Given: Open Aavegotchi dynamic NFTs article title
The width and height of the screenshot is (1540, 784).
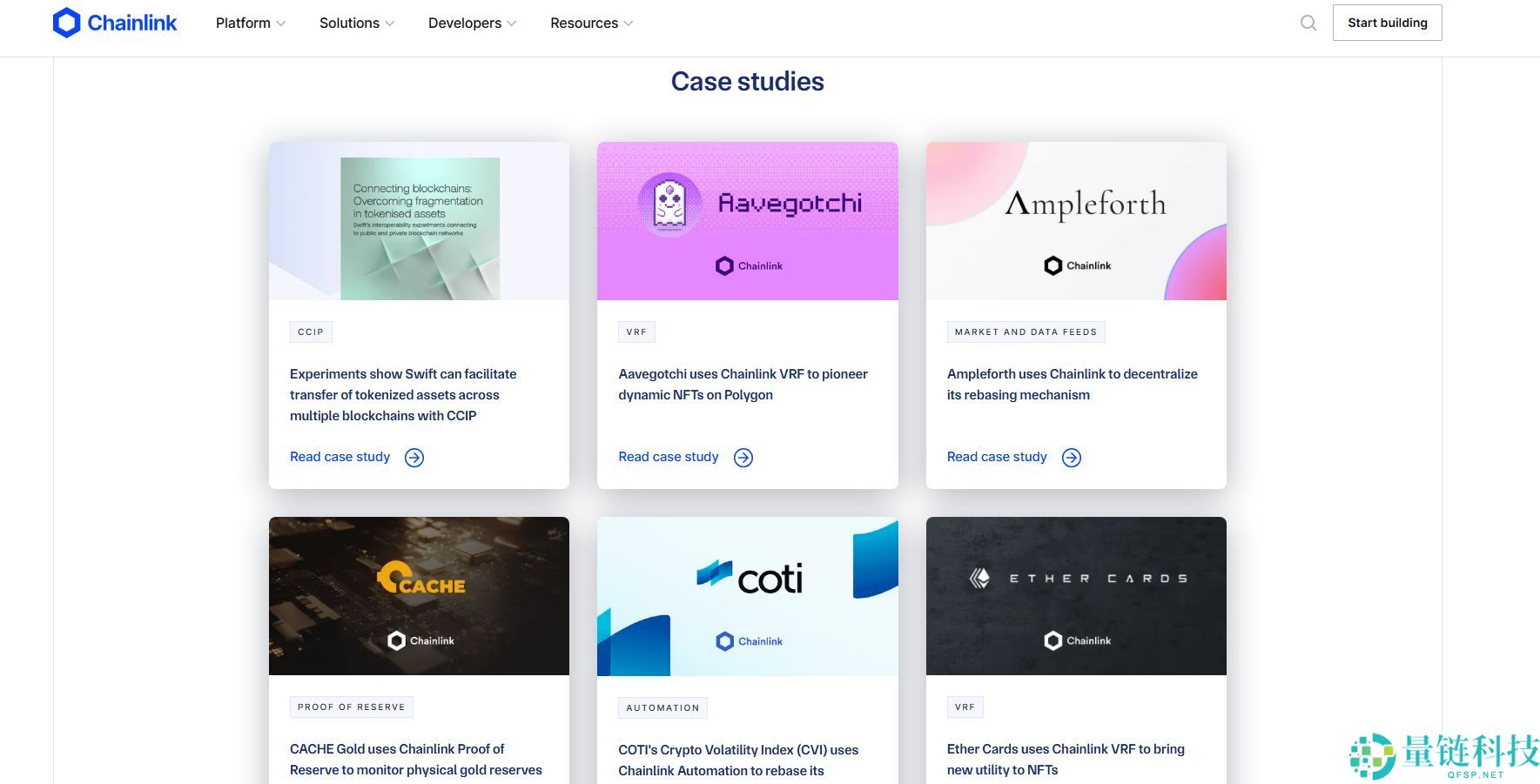Looking at the screenshot, I should coord(743,385).
